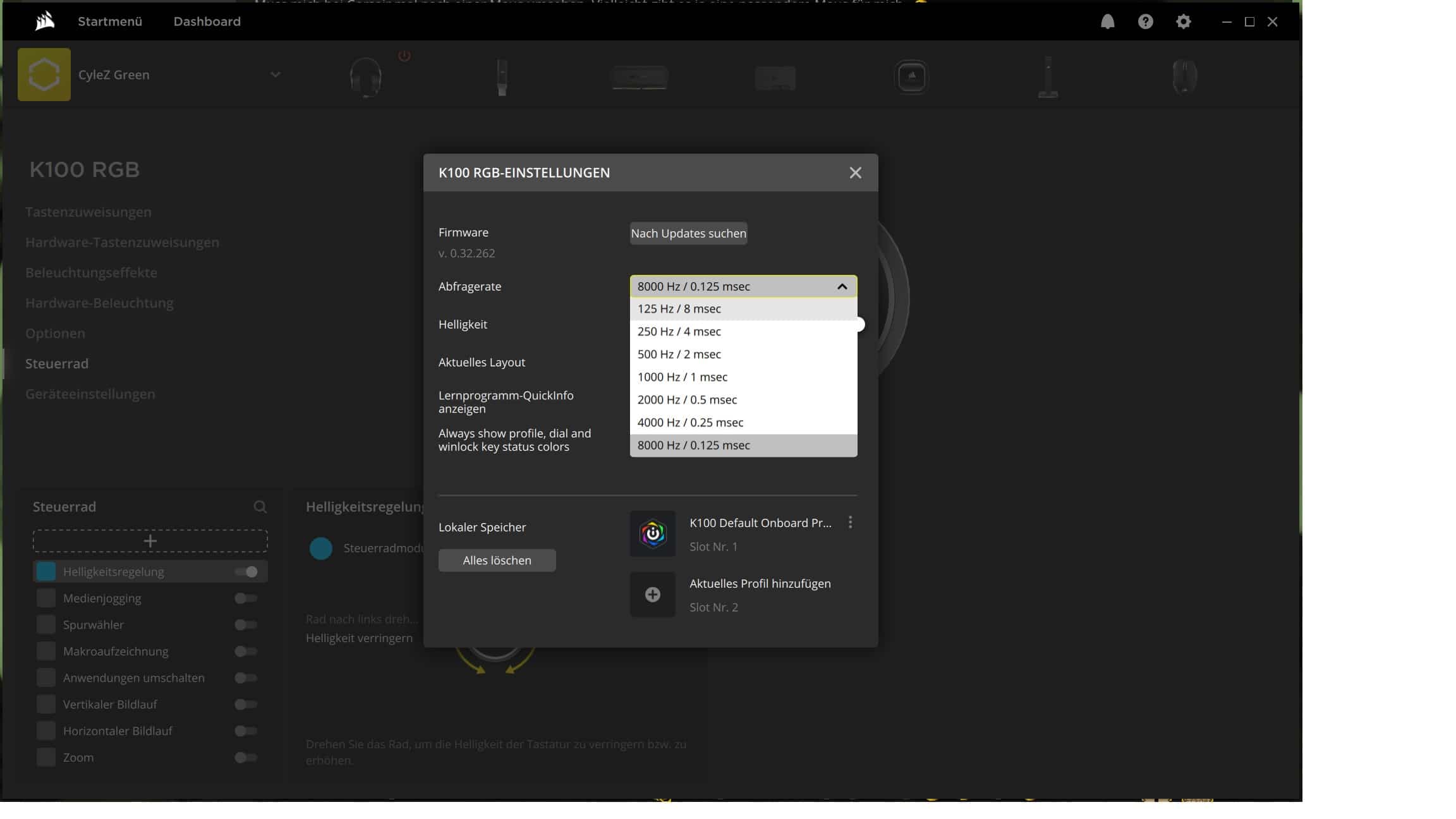Go to Optionen section
The width and height of the screenshot is (1456, 819).
55,333
